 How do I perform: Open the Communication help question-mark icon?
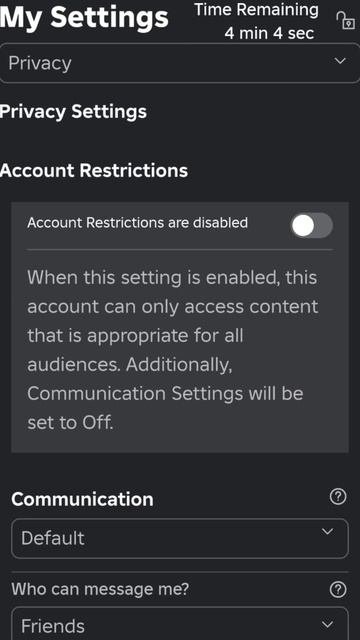338,497
